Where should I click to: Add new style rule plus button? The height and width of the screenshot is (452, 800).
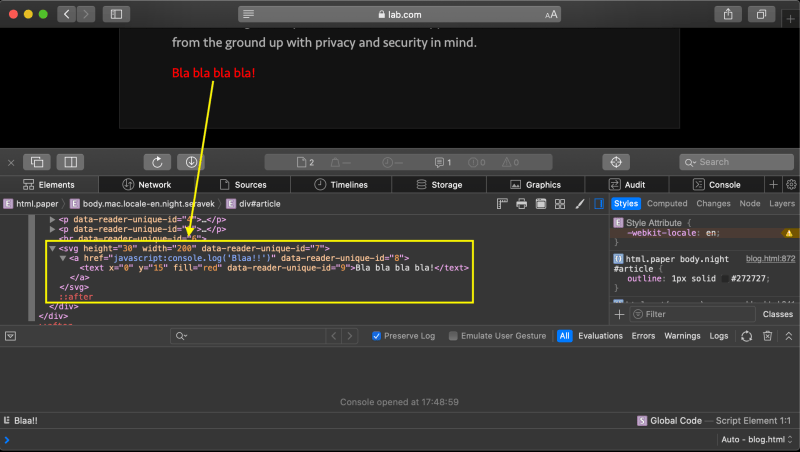tap(619, 314)
